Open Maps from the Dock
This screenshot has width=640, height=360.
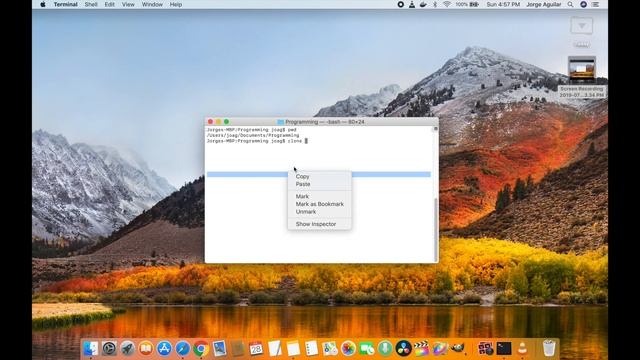(330, 348)
